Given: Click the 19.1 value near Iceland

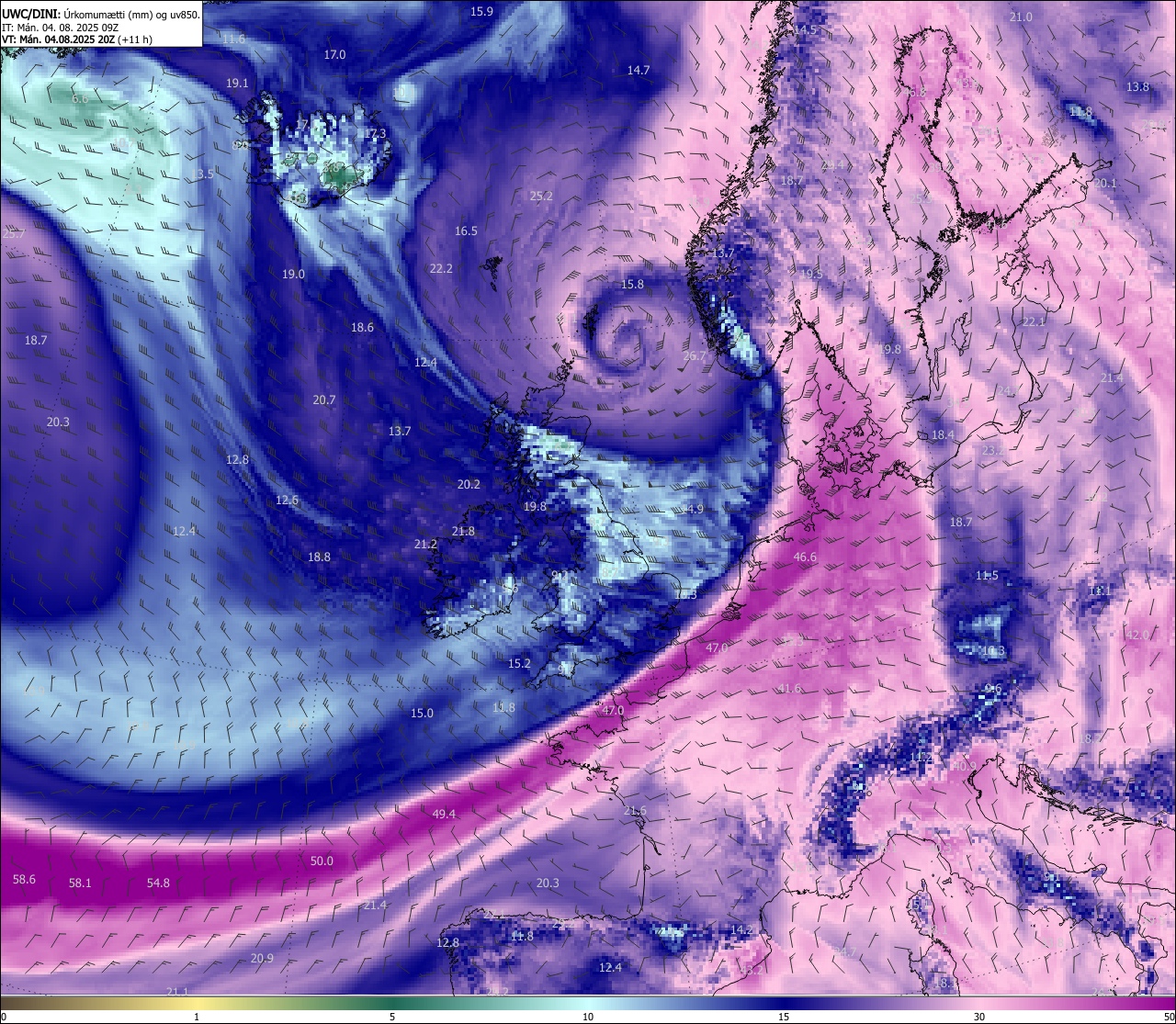Looking at the screenshot, I should (237, 83).
